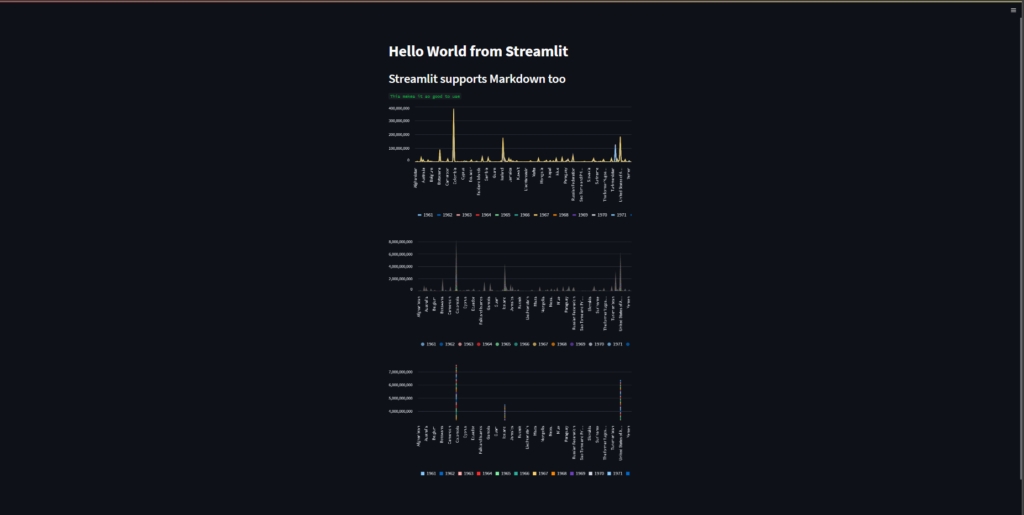Select 1963 circle in area chart legend
This screenshot has height=515, width=1024.
460,344
